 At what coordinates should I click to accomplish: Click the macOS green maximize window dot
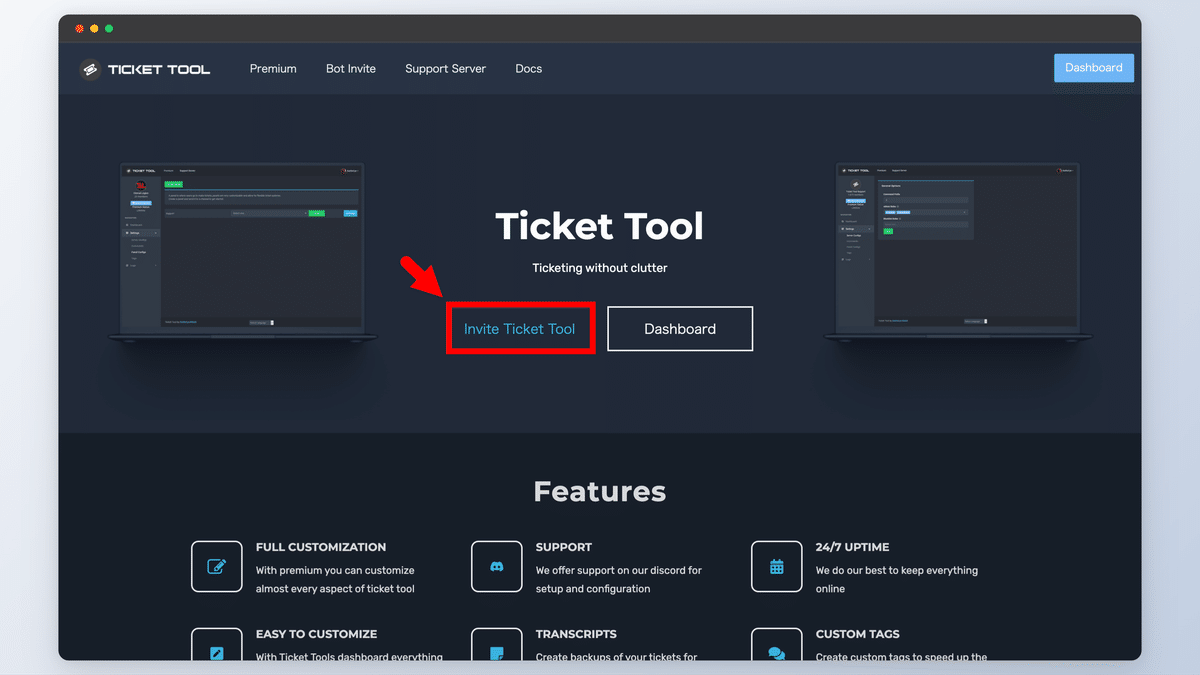pos(109,29)
